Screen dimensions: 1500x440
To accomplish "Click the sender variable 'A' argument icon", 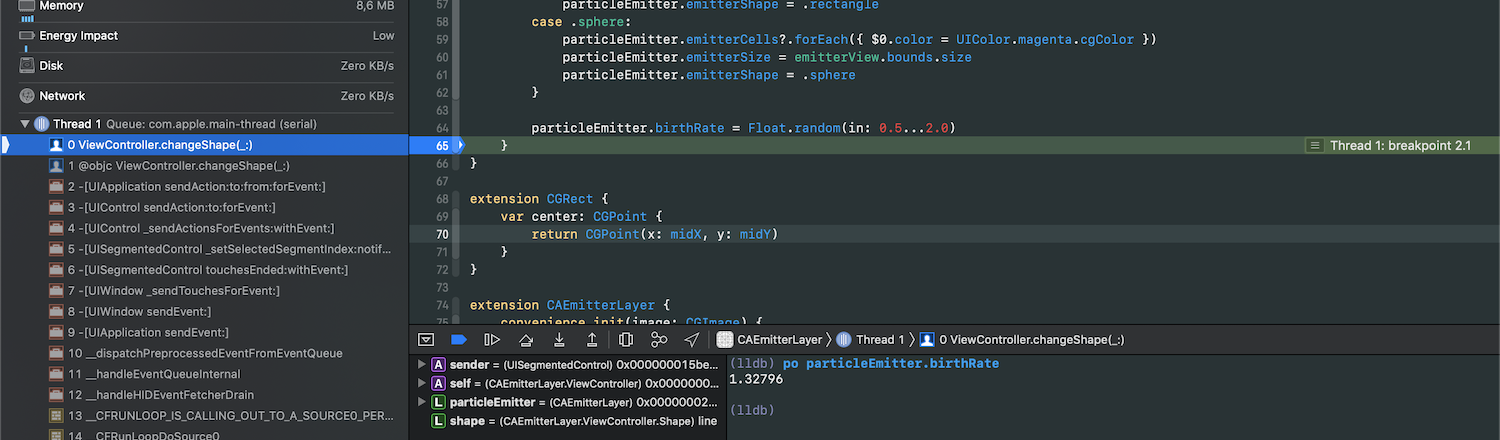I will pos(438,364).
